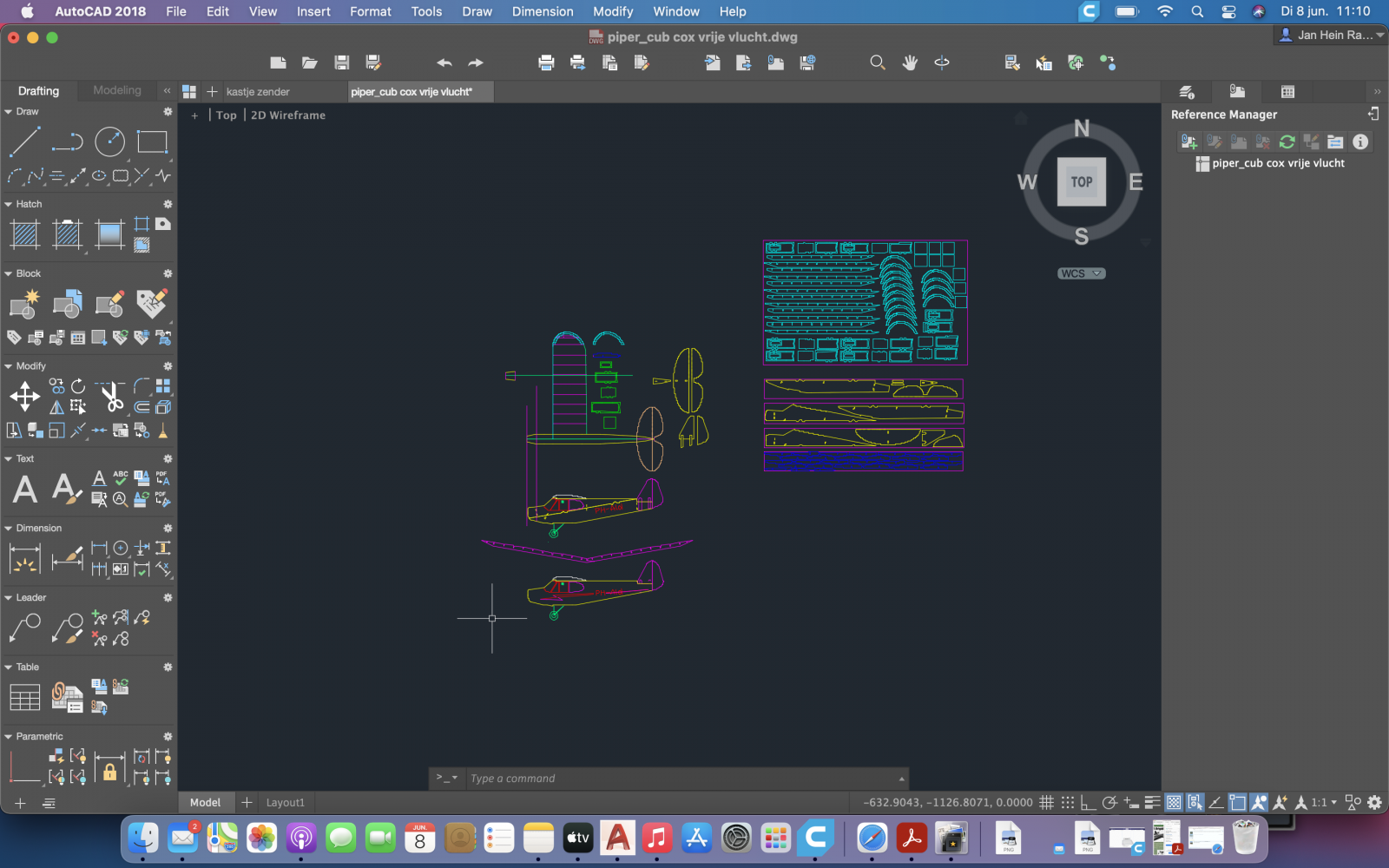This screenshot has width=1389, height=868.
Task: Open the Format menu
Action: [371, 11]
